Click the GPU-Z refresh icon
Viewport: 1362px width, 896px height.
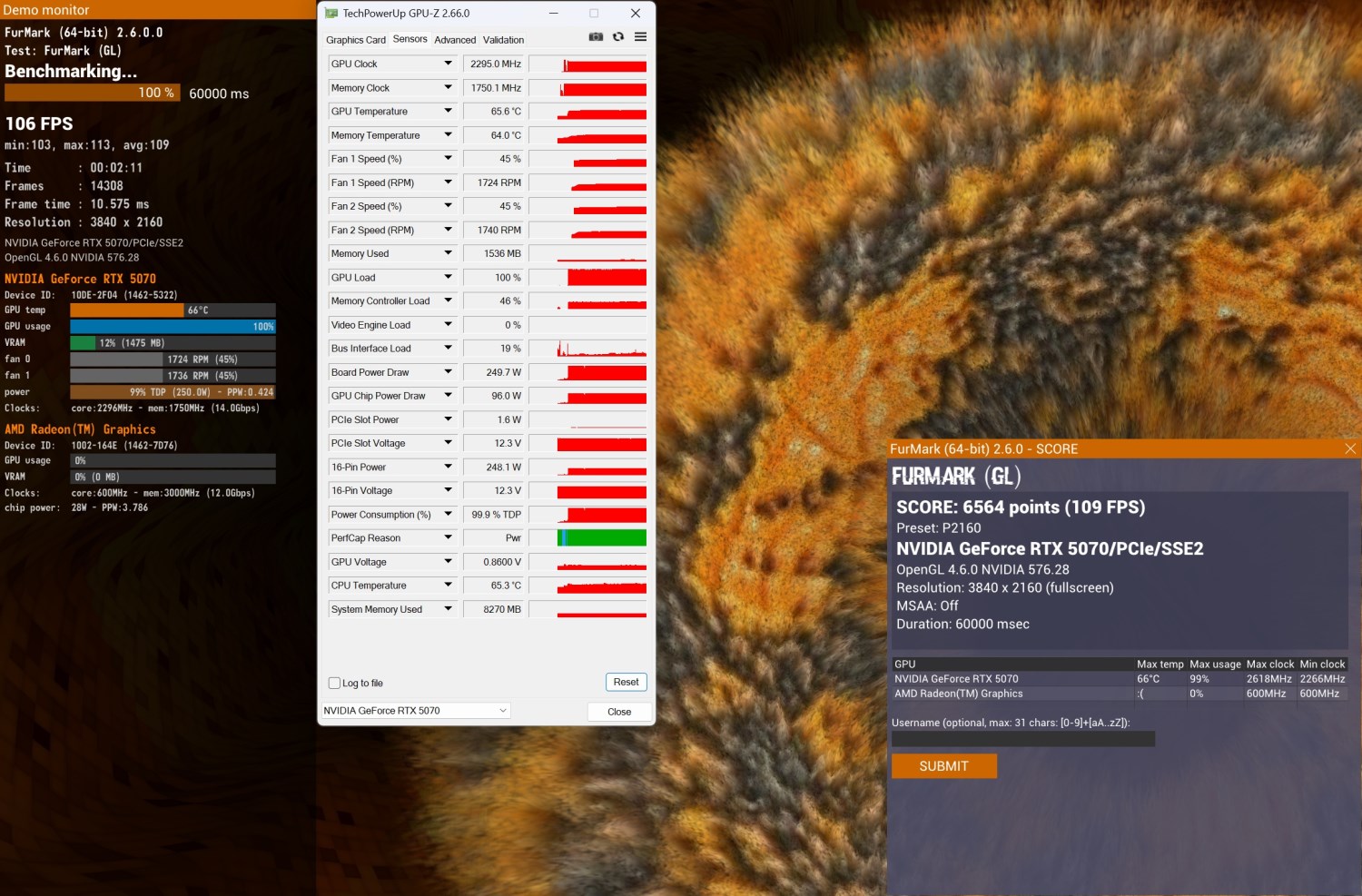click(x=618, y=37)
